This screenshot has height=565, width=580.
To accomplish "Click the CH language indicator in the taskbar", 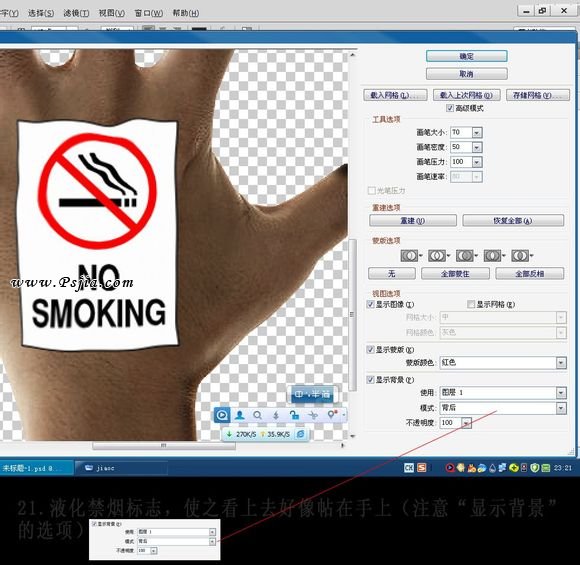I will point(408,468).
